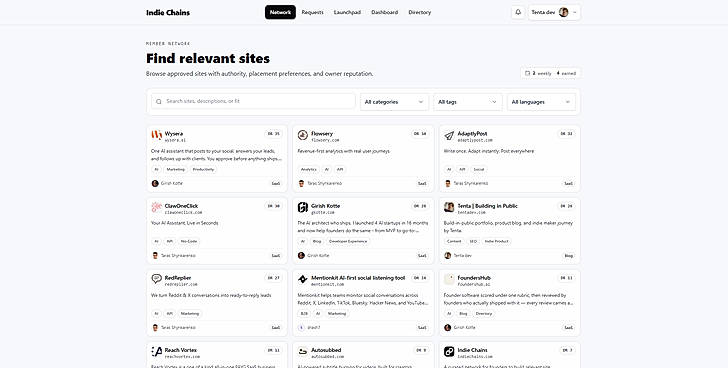Open the Flowsery site title
The image size is (728, 368).
322,134
